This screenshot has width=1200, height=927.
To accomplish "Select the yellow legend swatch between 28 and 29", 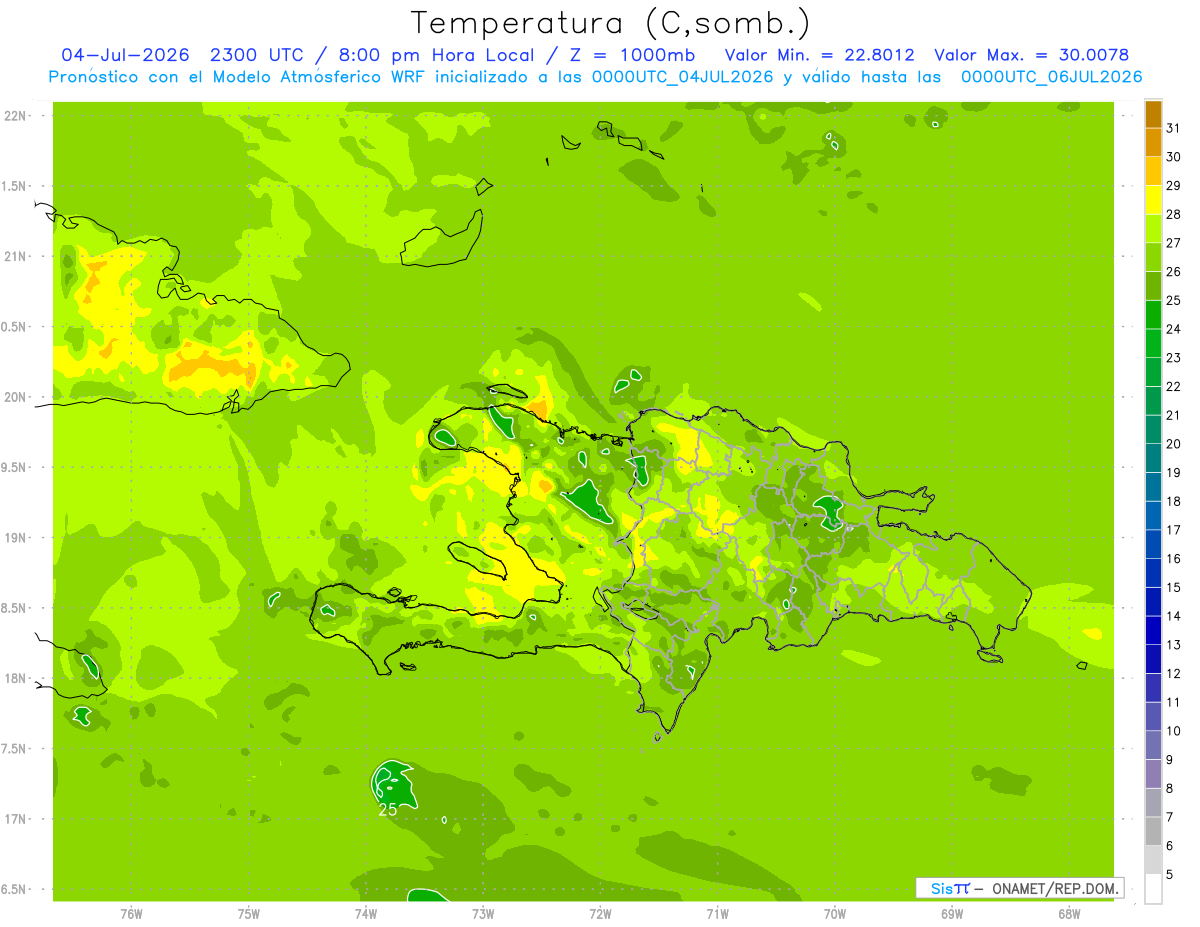I will click(1153, 200).
